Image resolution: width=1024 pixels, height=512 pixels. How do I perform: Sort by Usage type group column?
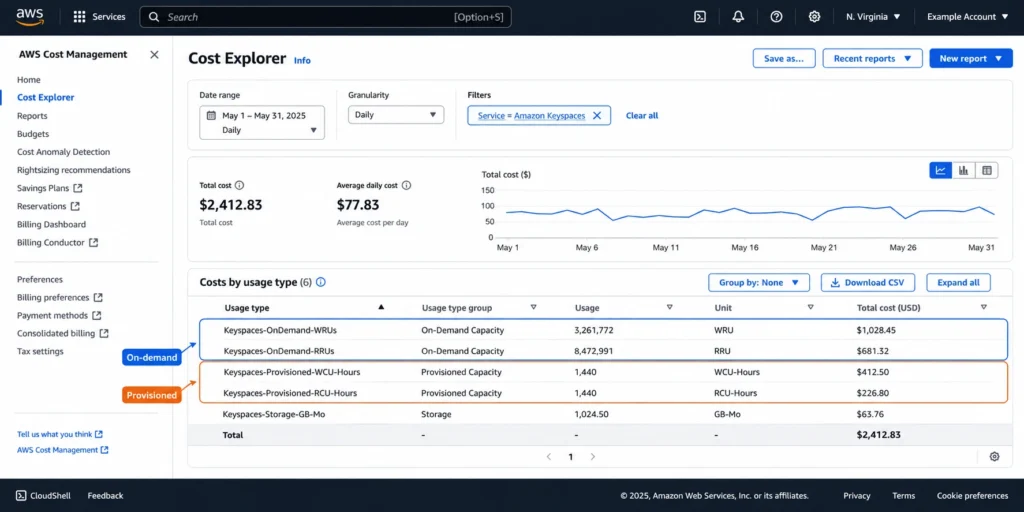533,307
